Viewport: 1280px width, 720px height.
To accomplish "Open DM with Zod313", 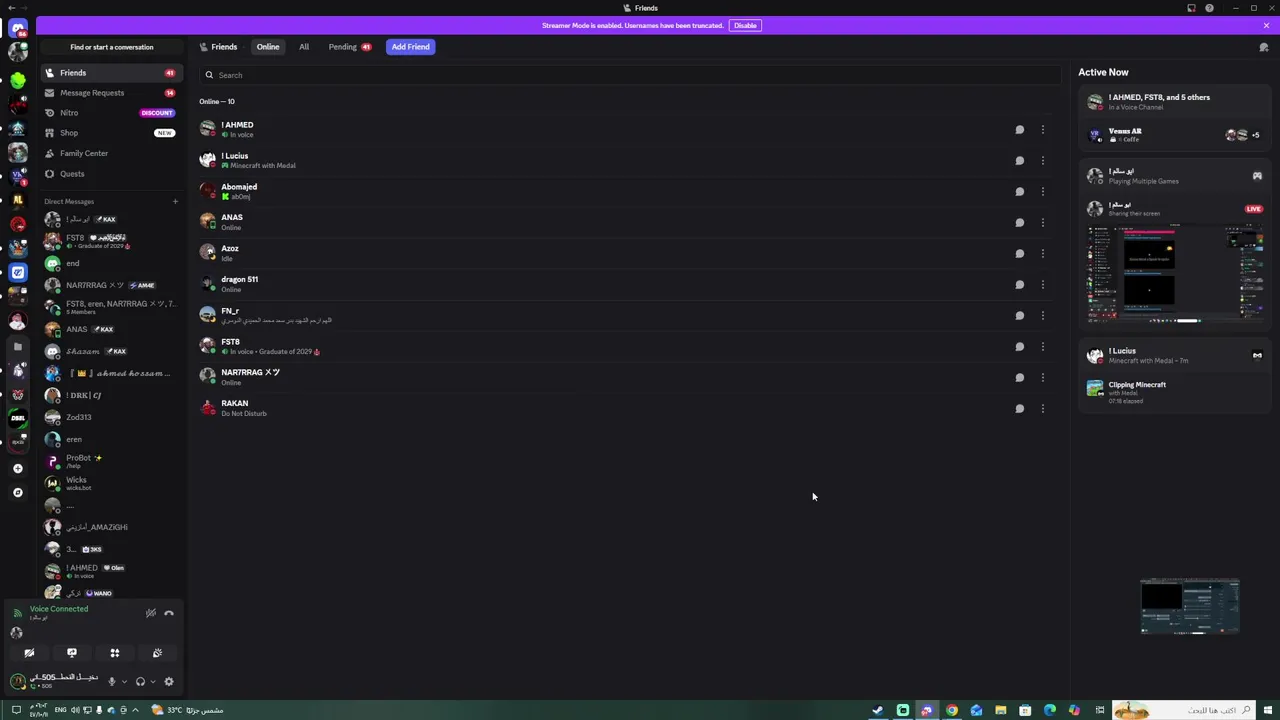I will [x=110, y=417].
